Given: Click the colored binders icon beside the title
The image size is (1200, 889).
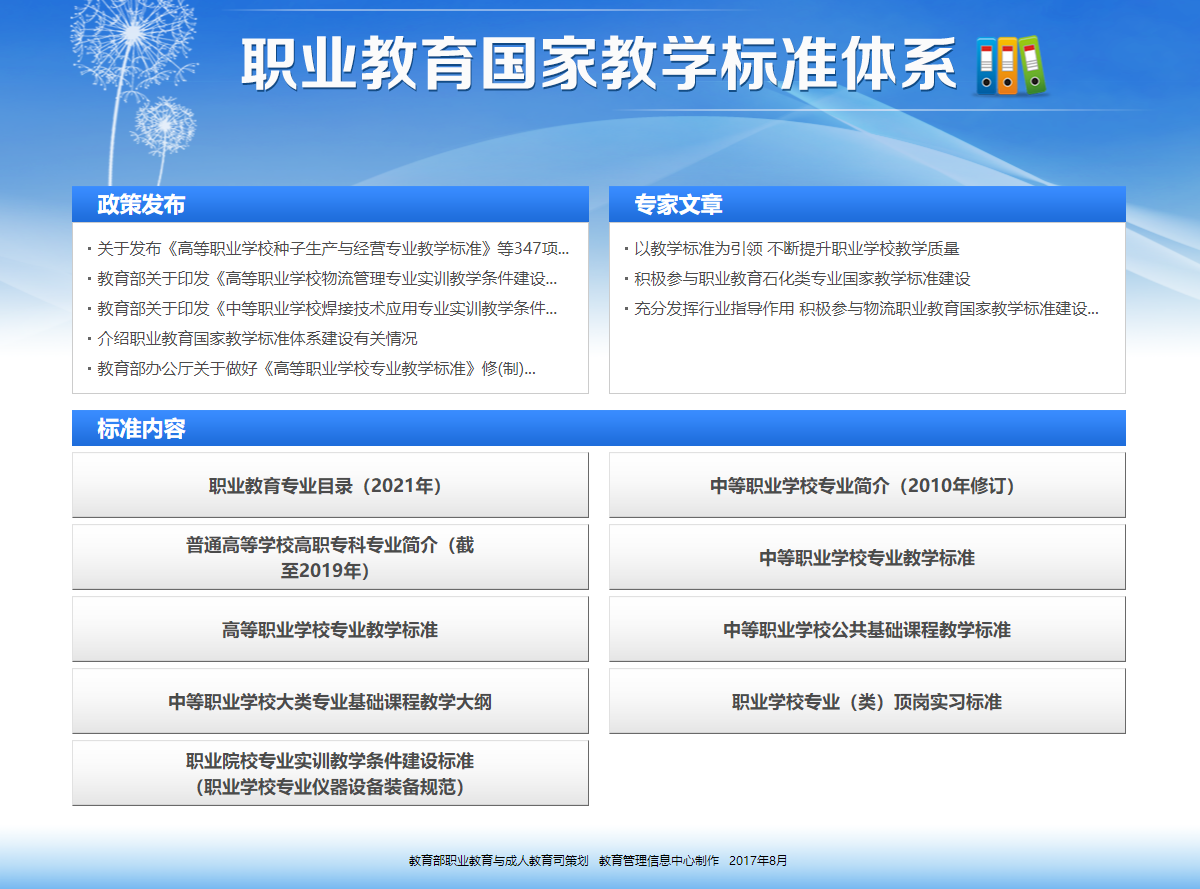Looking at the screenshot, I should pyautogui.click(x=1011, y=65).
